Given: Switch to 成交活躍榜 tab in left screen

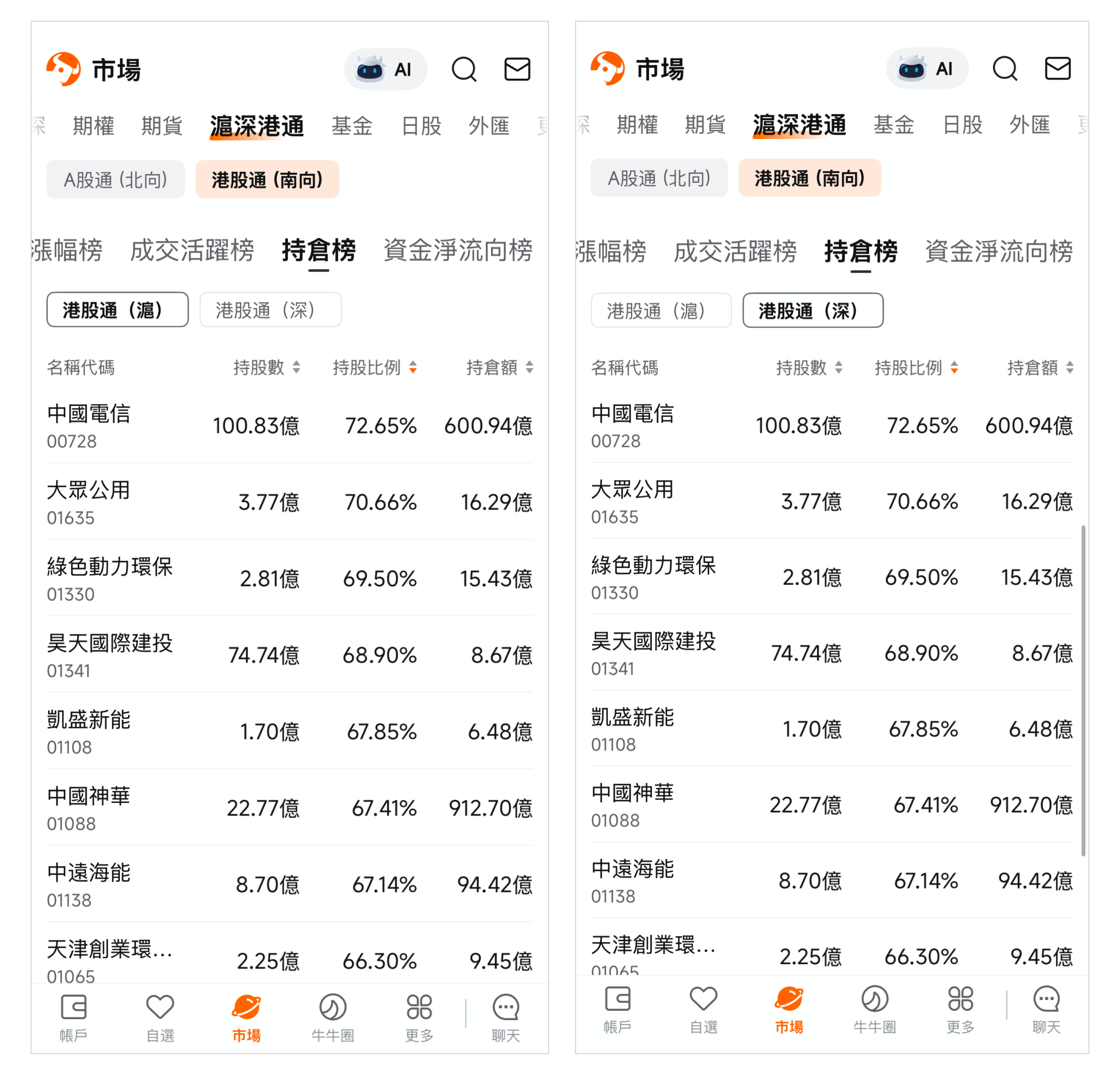Looking at the screenshot, I should click(x=192, y=250).
